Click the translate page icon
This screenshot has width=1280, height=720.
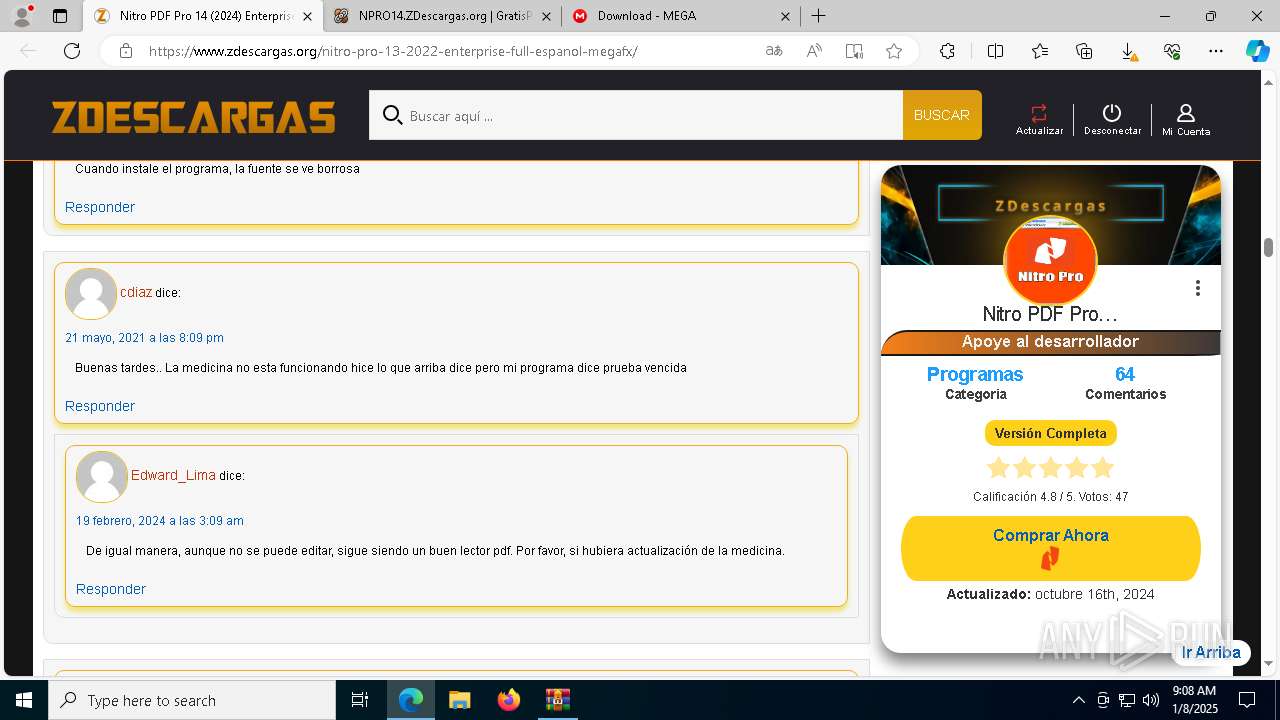point(774,51)
